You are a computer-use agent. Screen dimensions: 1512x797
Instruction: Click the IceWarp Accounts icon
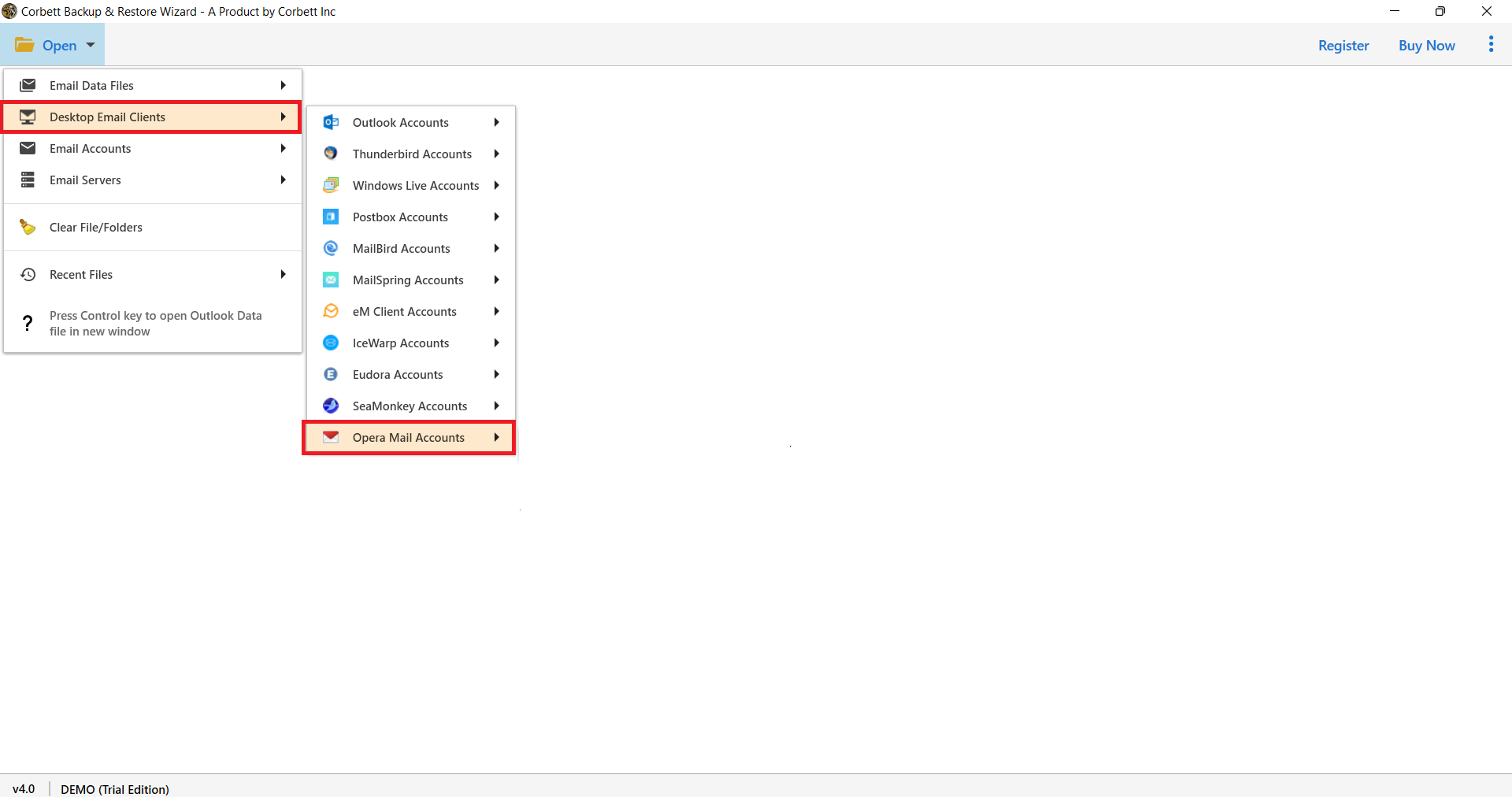click(x=331, y=343)
